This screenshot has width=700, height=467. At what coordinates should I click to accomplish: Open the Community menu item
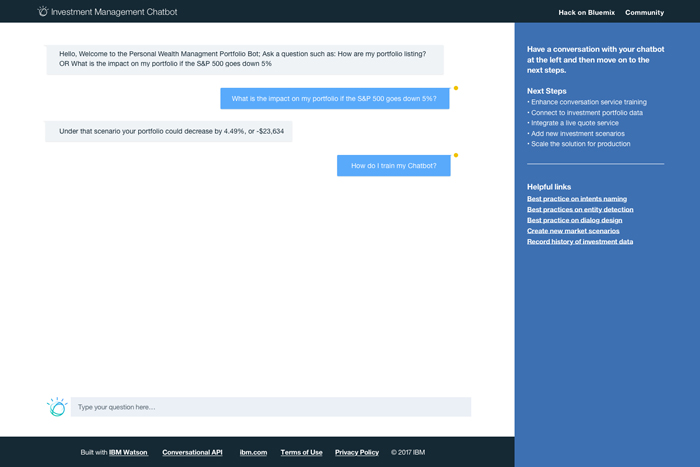tap(644, 13)
